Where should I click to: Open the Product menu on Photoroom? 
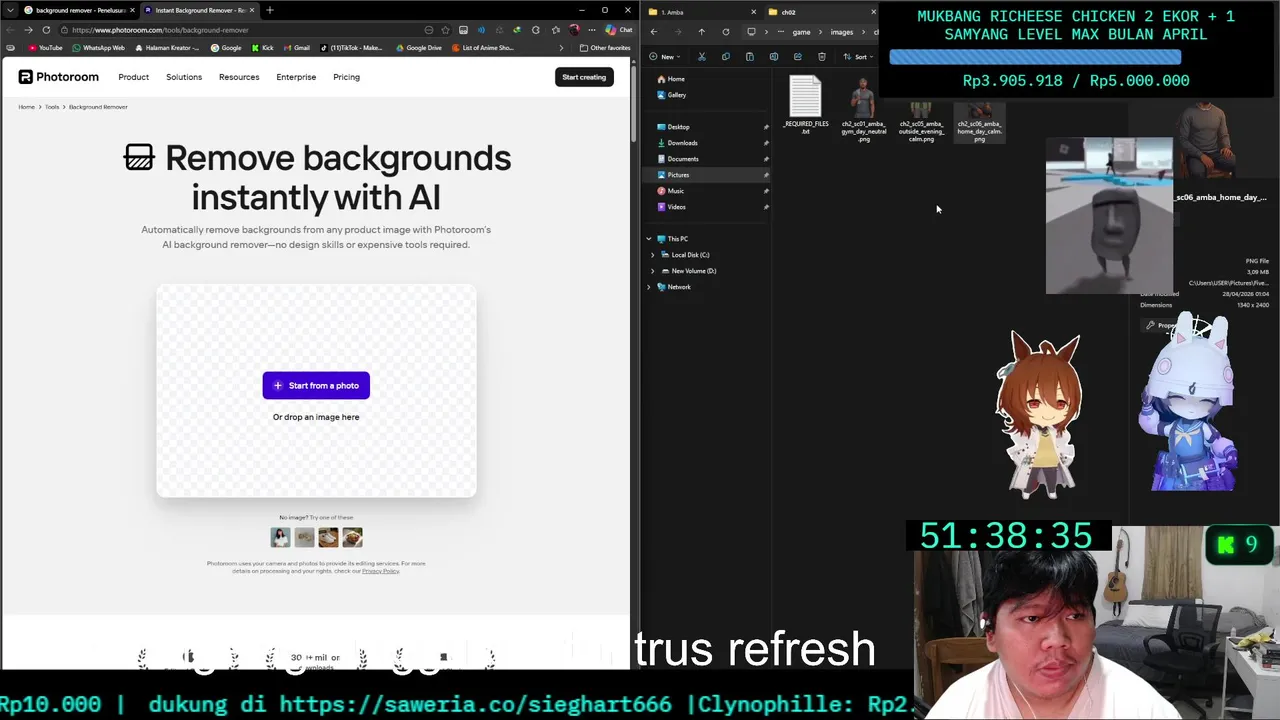(133, 77)
